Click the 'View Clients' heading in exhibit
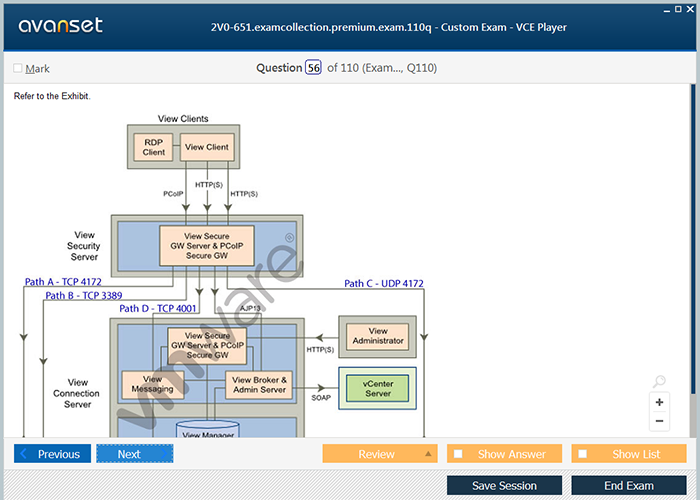Viewport: 700px width, 500px height. point(183,119)
